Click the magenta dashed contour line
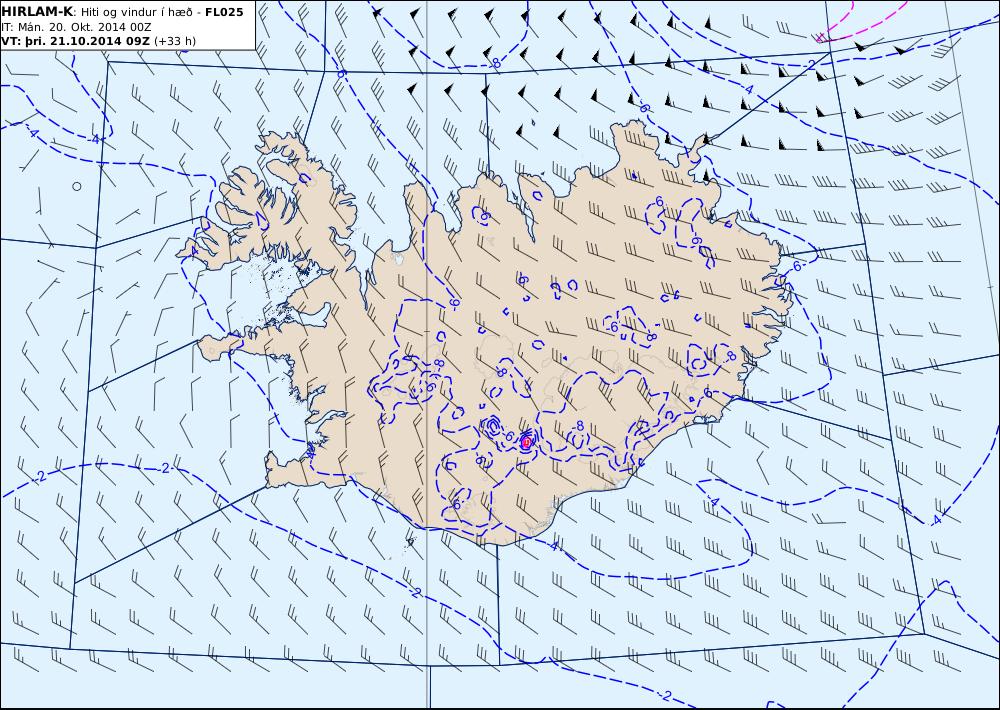 [x=862, y=22]
